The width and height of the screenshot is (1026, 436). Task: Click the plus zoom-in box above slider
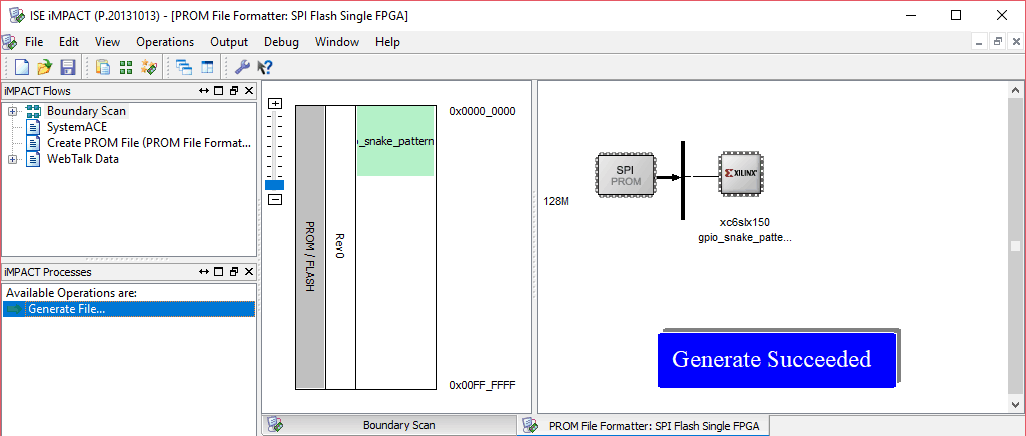(x=276, y=104)
